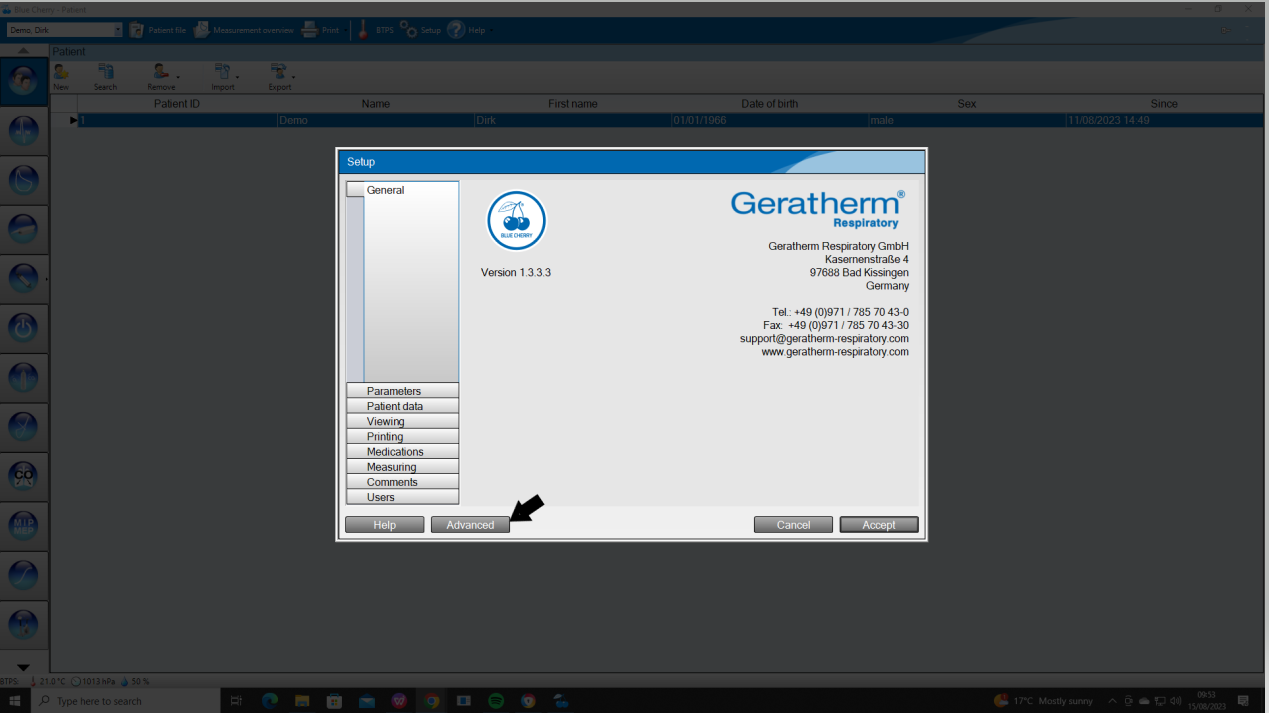Viewport: 1269px width, 713px height.
Task: Click the Date of birth column header
Action: point(769,104)
